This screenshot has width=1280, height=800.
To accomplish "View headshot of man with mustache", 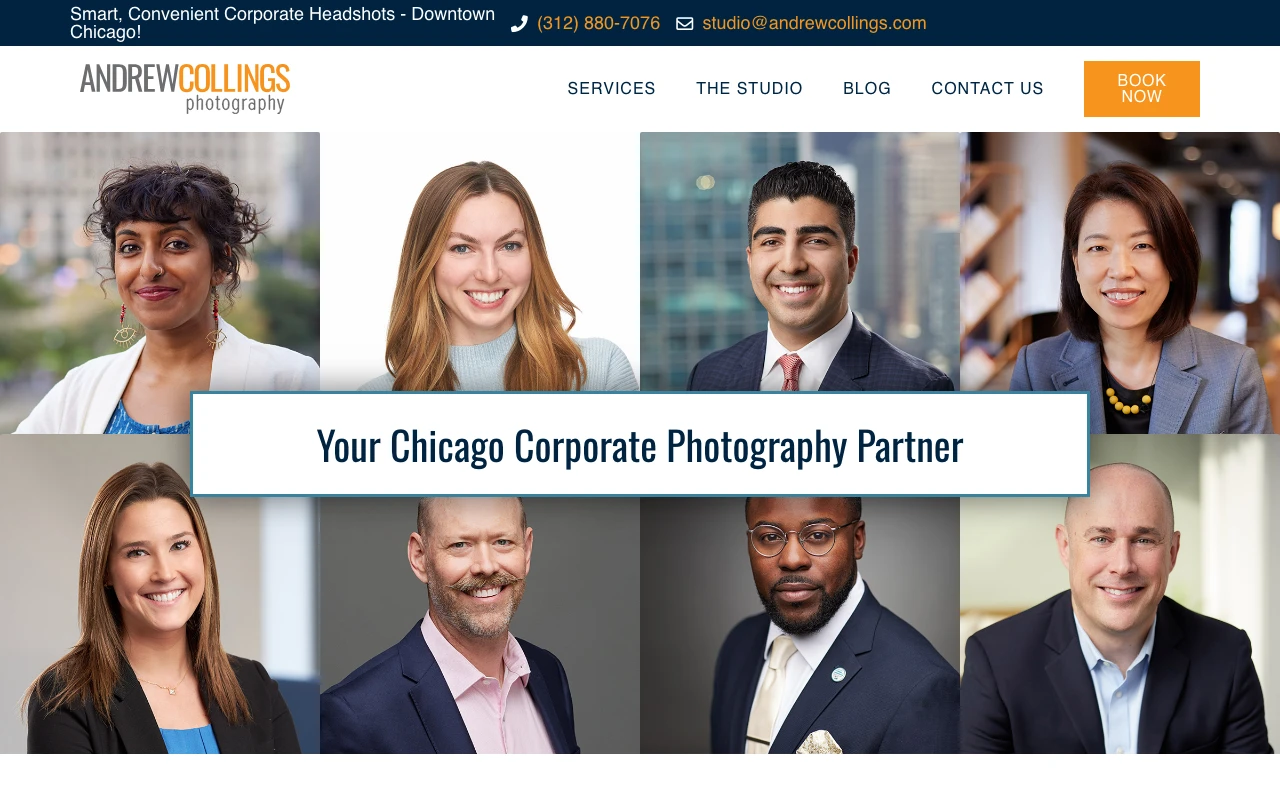I will 480,625.
